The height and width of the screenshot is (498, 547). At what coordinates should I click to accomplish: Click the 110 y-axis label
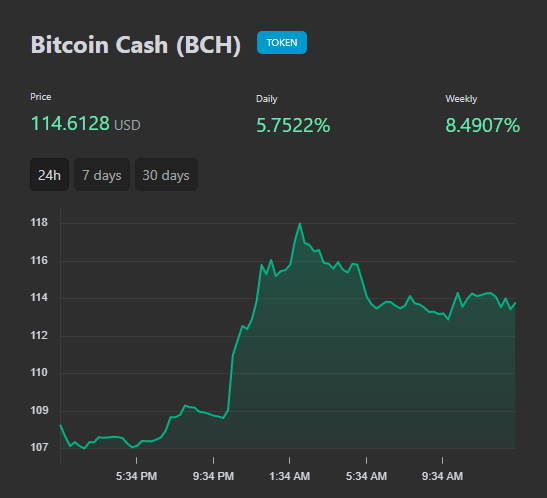click(39, 372)
